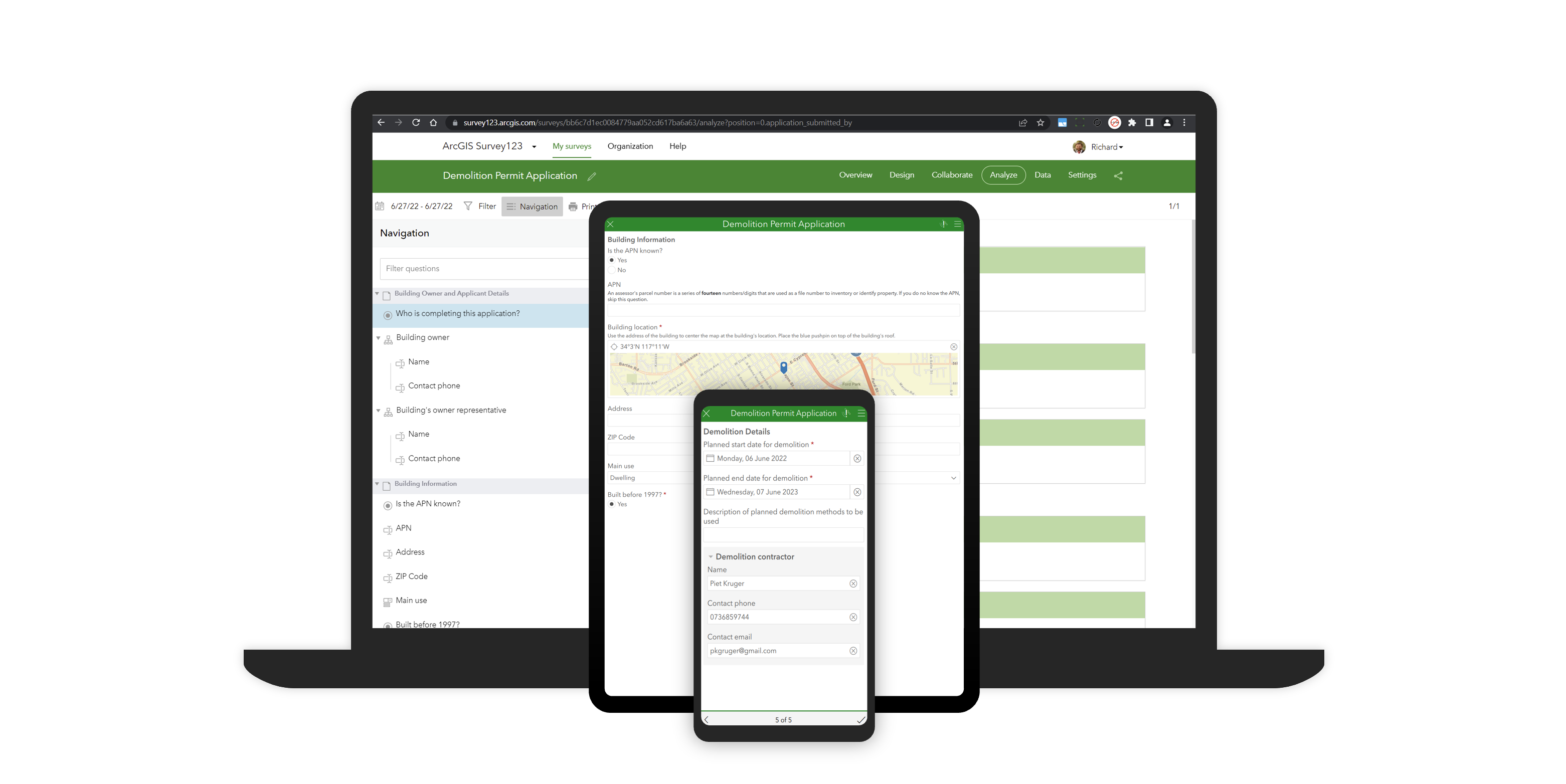
Task: Switch to the Design tab
Action: [x=902, y=175]
